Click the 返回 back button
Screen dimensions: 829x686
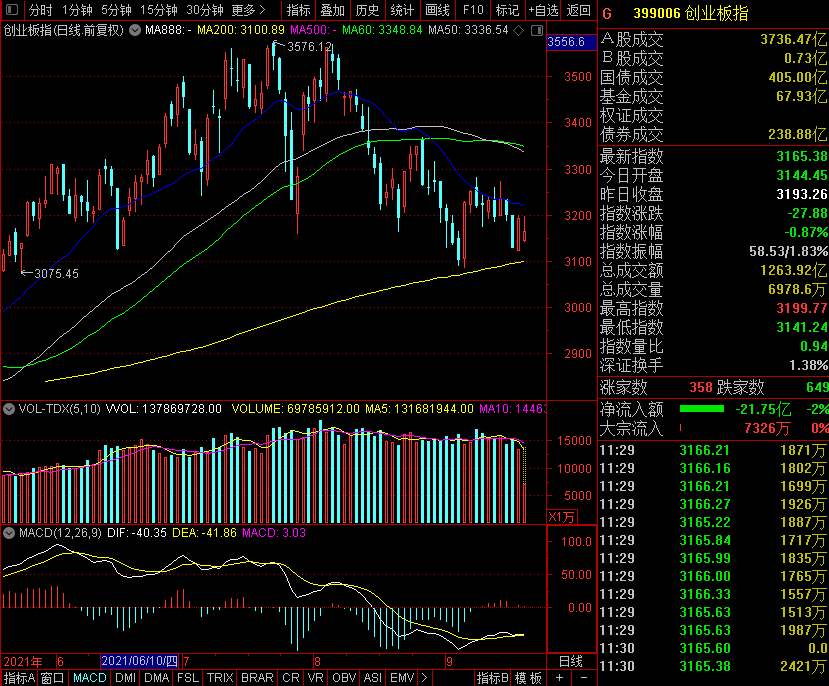(578, 10)
